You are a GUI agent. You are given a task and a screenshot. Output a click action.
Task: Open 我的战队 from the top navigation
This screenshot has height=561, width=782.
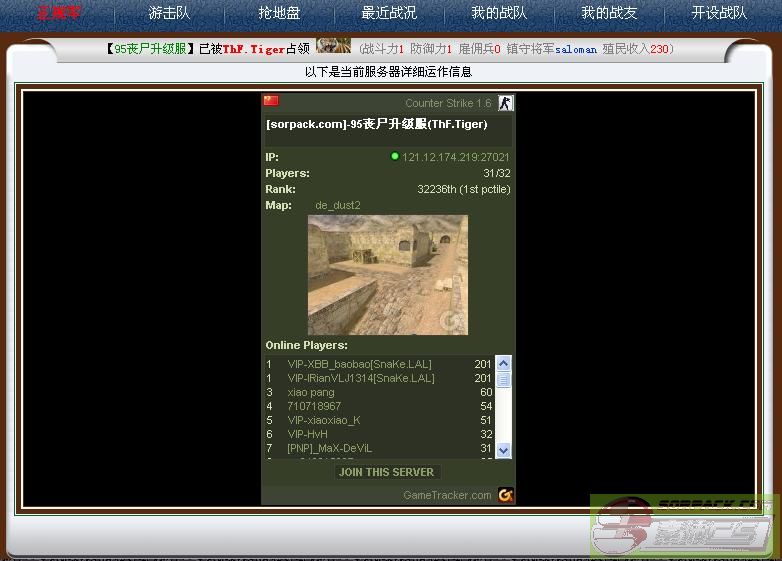pyautogui.click(x=499, y=13)
